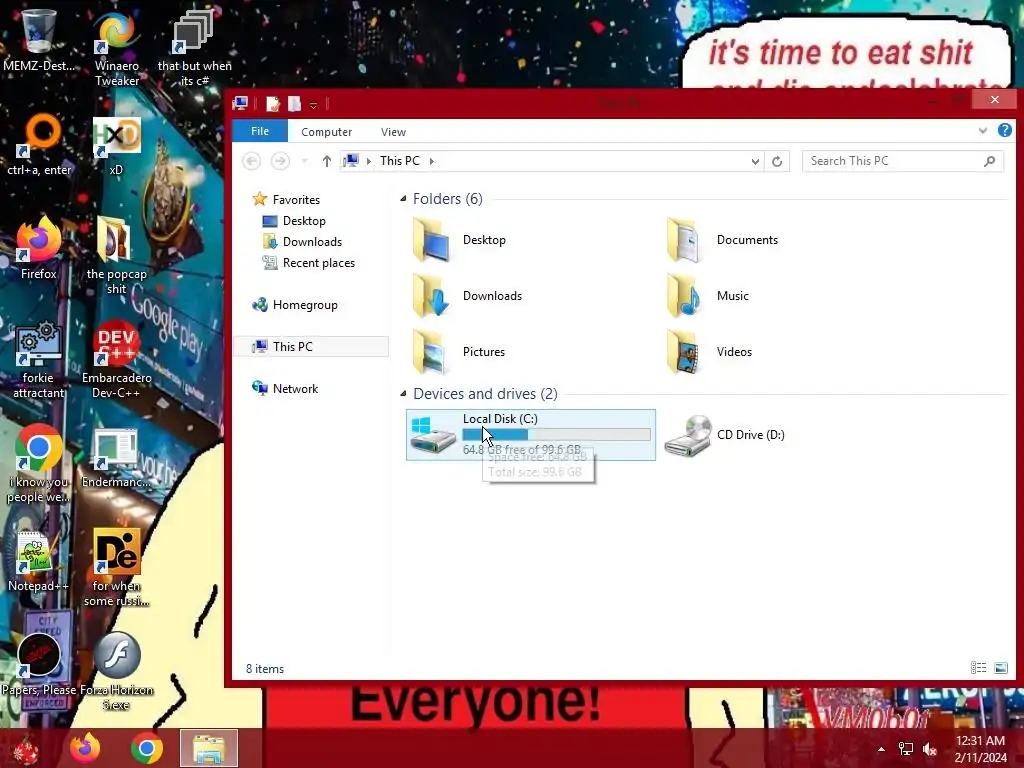This screenshot has height=768, width=1024.
Task: Select Network in the navigation pane
Action: click(x=295, y=389)
